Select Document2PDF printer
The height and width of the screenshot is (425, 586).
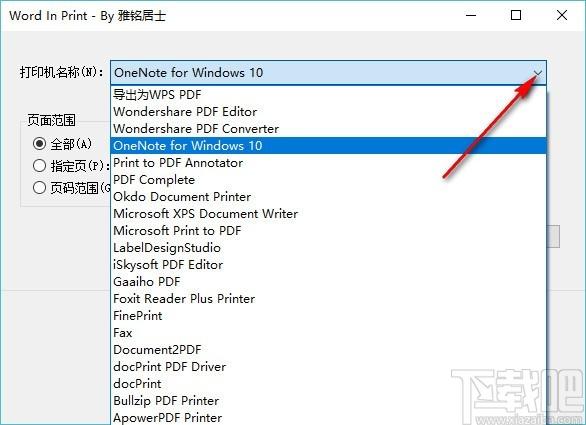point(329,350)
